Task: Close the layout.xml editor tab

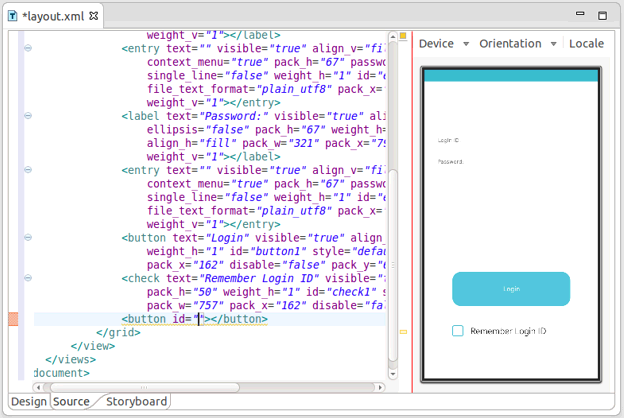Action: (94, 17)
